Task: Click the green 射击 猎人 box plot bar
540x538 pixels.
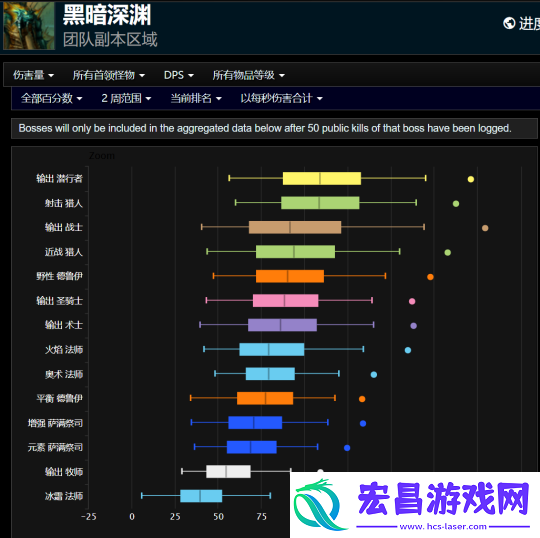Action: click(320, 203)
